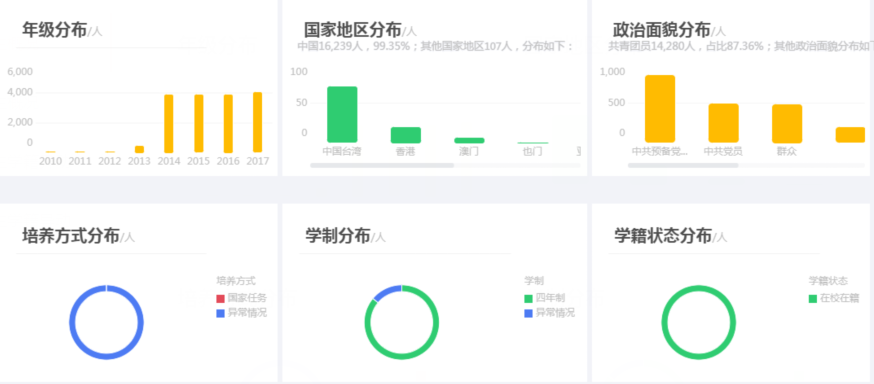This screenshot has width=874, height=384.
Task: Click the 2014 grade bar
Action: (168, 124)
